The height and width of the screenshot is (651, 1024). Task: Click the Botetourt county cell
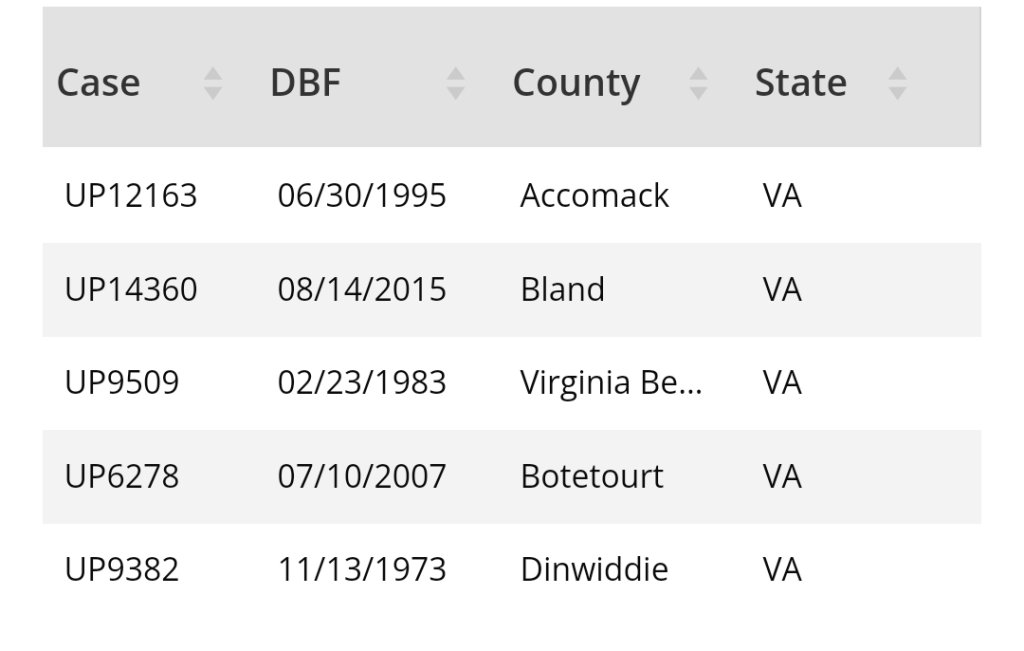(591, 477)
